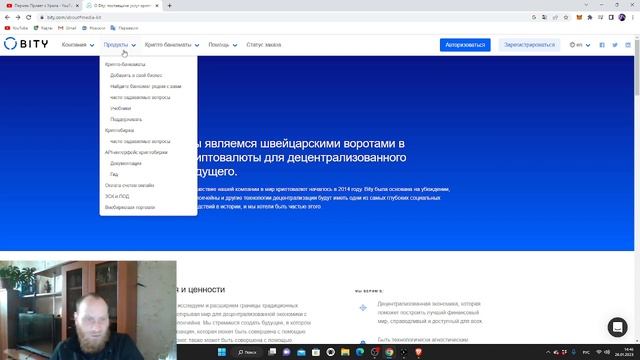Select Документация menu item
640x360 pixels.
126,164
